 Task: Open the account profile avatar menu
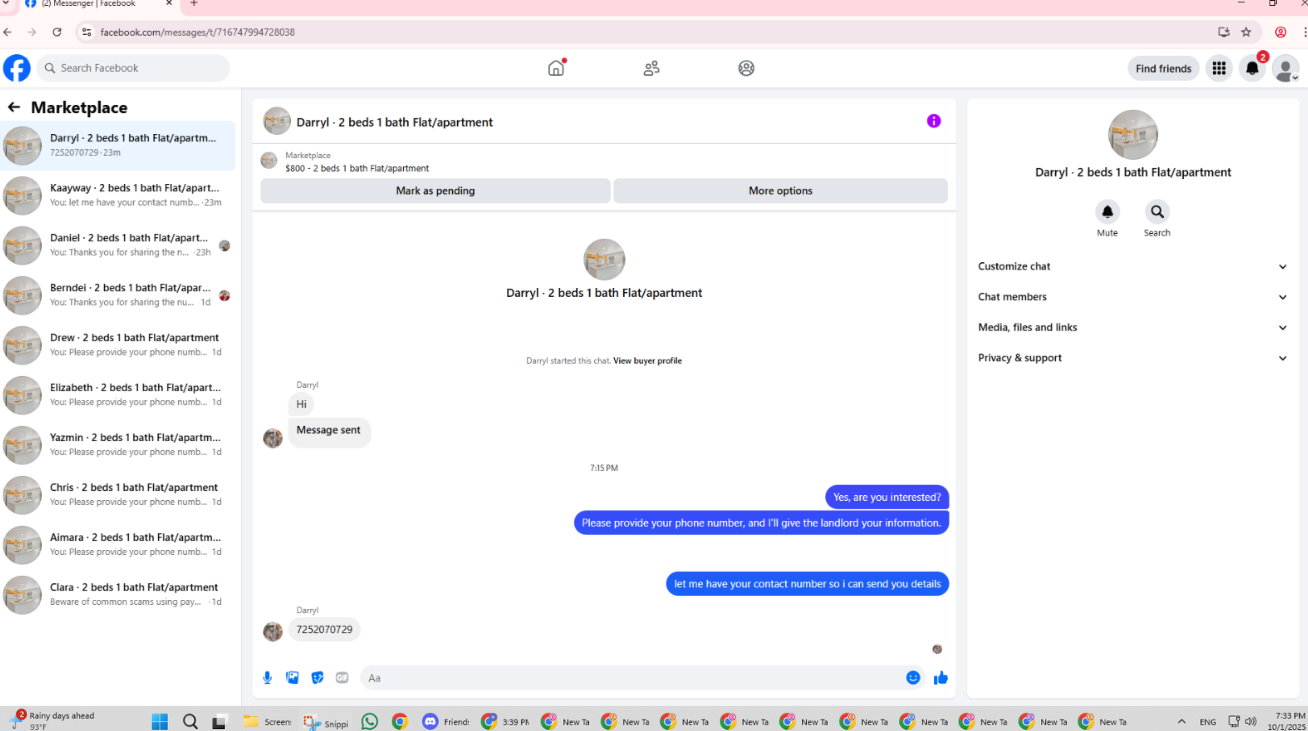point(1285,68)
